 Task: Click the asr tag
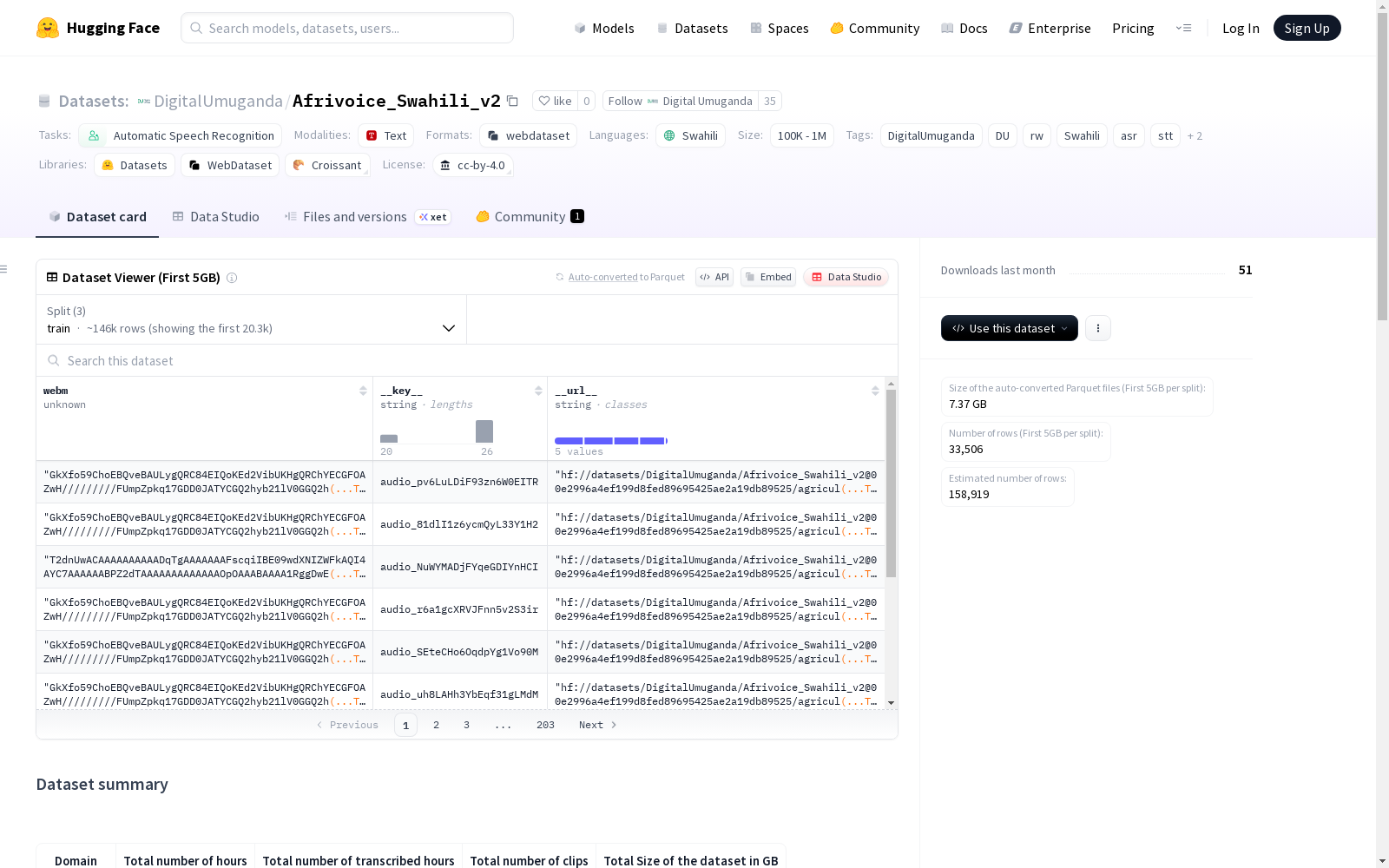(x=1129, y=135)
